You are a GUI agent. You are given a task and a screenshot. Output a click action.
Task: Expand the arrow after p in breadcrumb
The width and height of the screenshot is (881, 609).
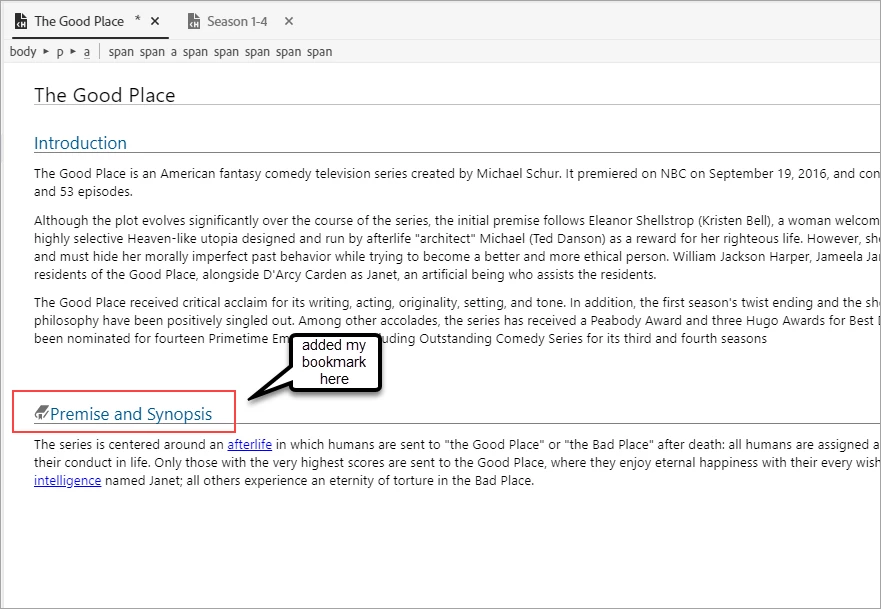pos(73,52)
